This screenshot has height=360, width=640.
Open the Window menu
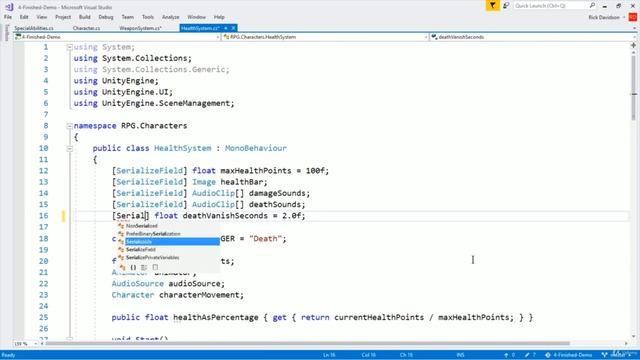point(196,17)
